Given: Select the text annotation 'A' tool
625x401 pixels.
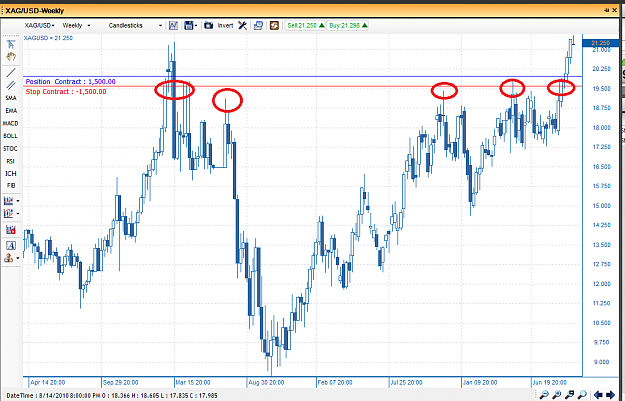Looking at the screenshot, I should (11, 246).
